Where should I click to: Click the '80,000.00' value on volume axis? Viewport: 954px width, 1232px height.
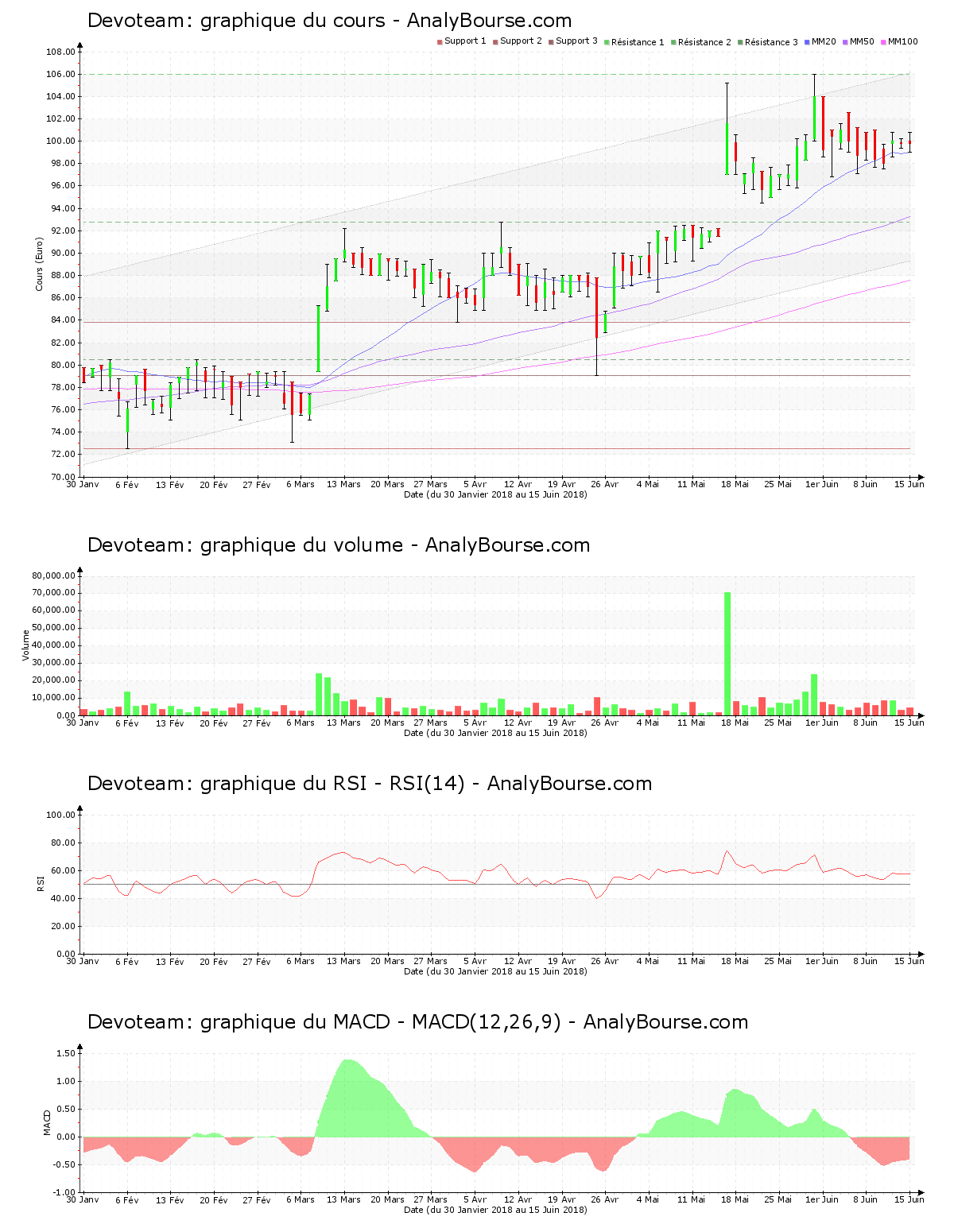(x=54, y=575)
